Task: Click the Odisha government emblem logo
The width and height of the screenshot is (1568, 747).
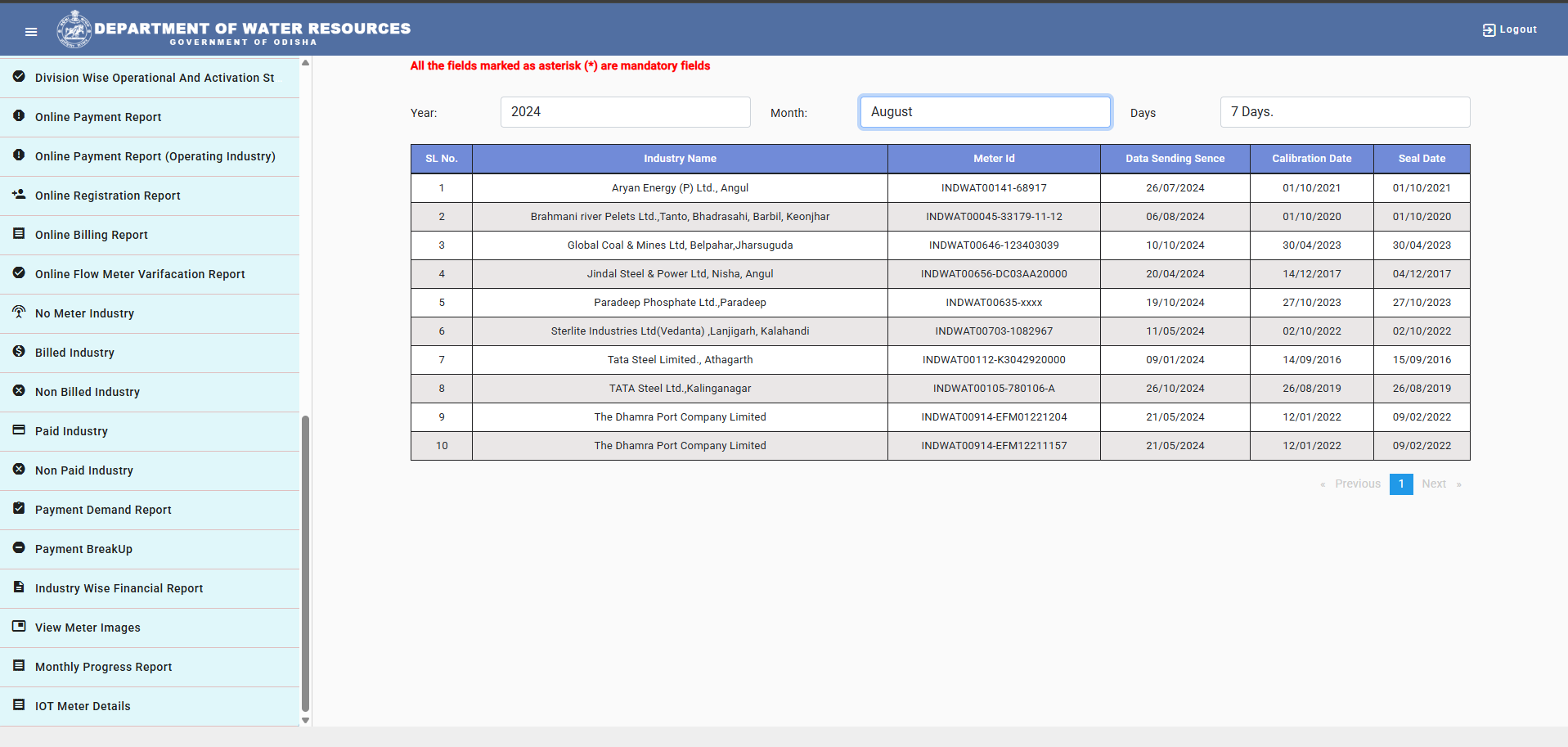Action: click(x=74, y=30)
